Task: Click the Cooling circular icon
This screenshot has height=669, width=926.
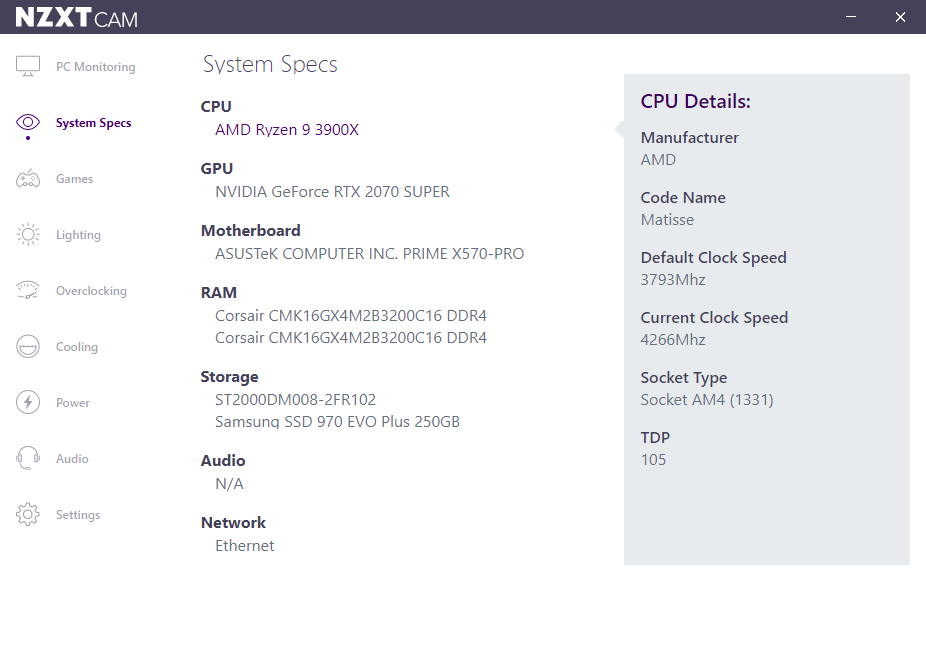Action: (x=28, y=347)
